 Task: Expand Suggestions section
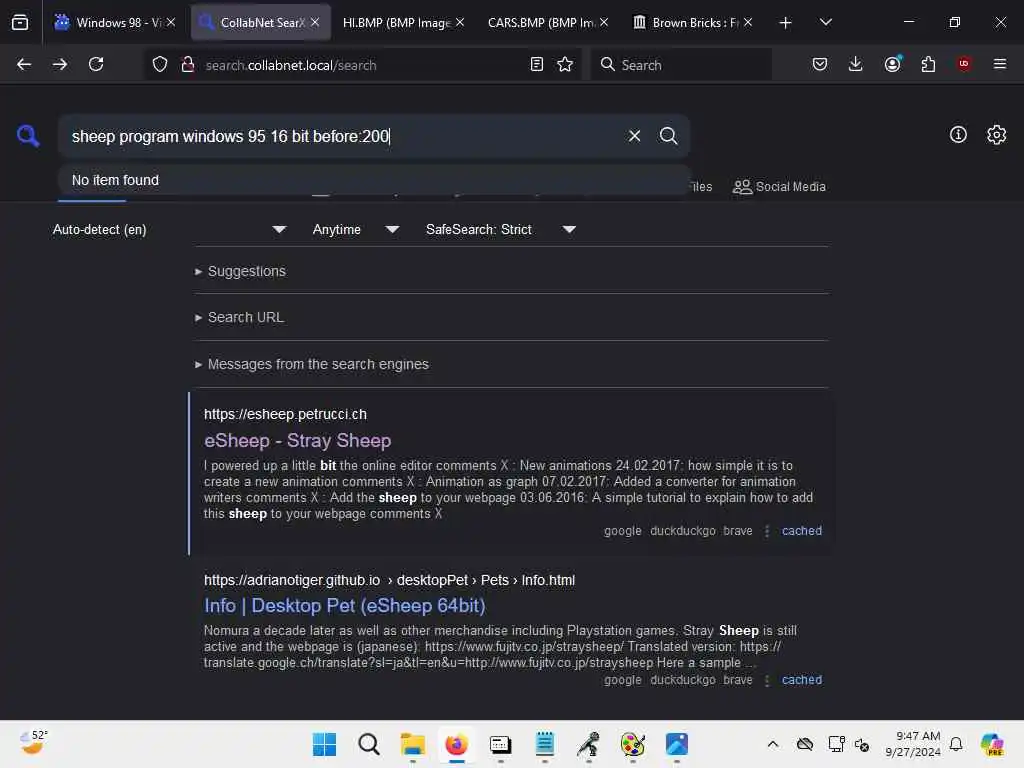[x=240, y=271]
